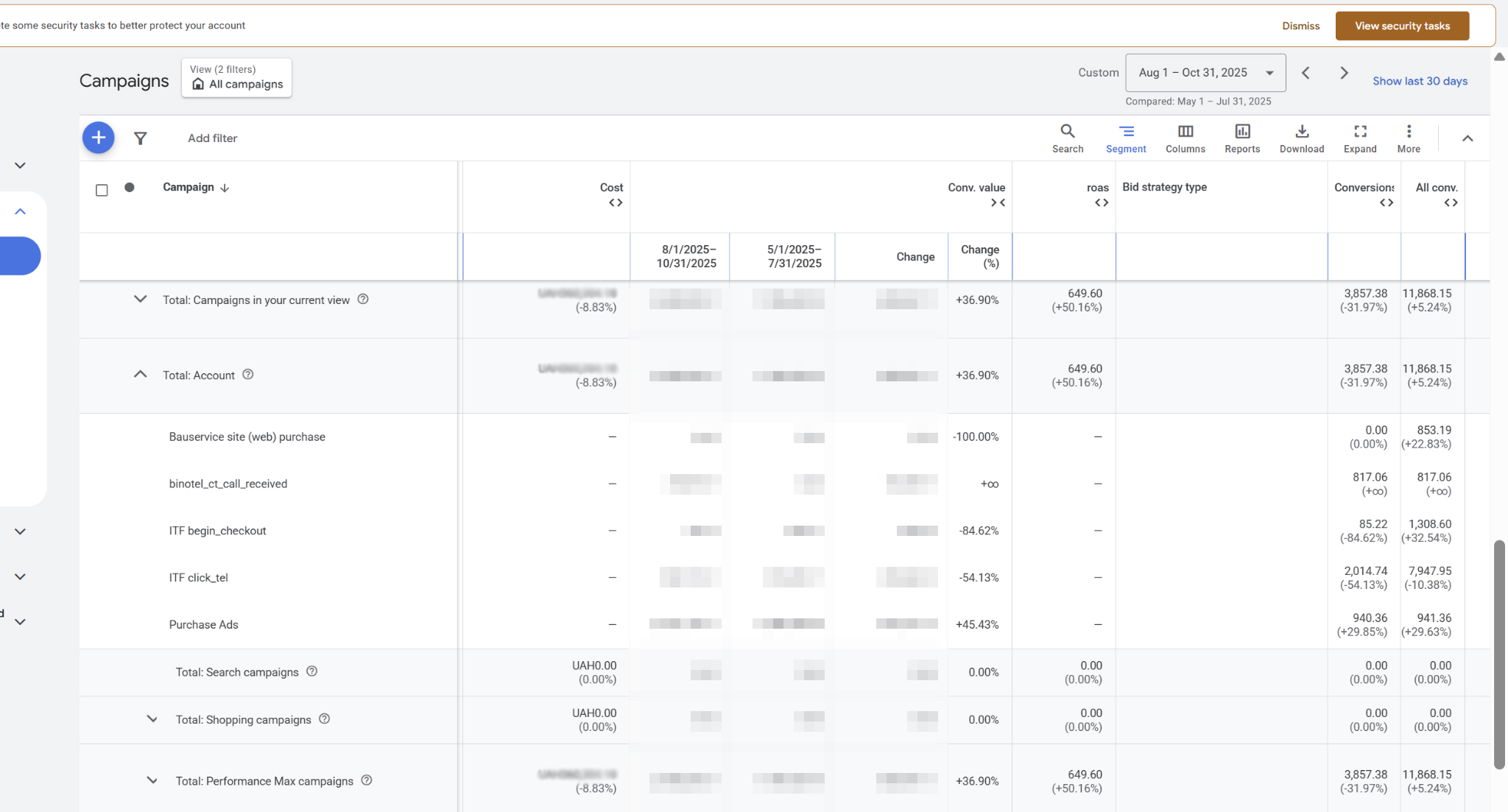Go to next date range
The image size is (1508, 812).
tap(1344, 73)
